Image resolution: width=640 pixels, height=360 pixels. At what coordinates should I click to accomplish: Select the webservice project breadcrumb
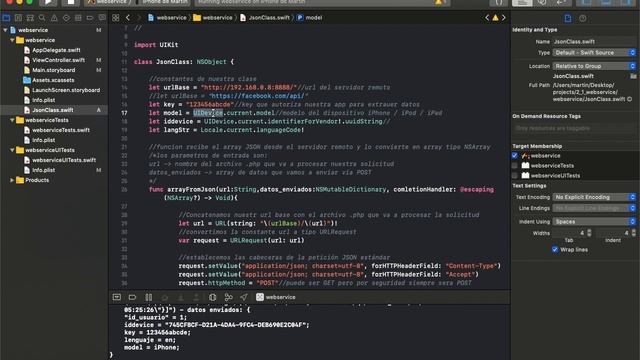(x=167, y=18)
